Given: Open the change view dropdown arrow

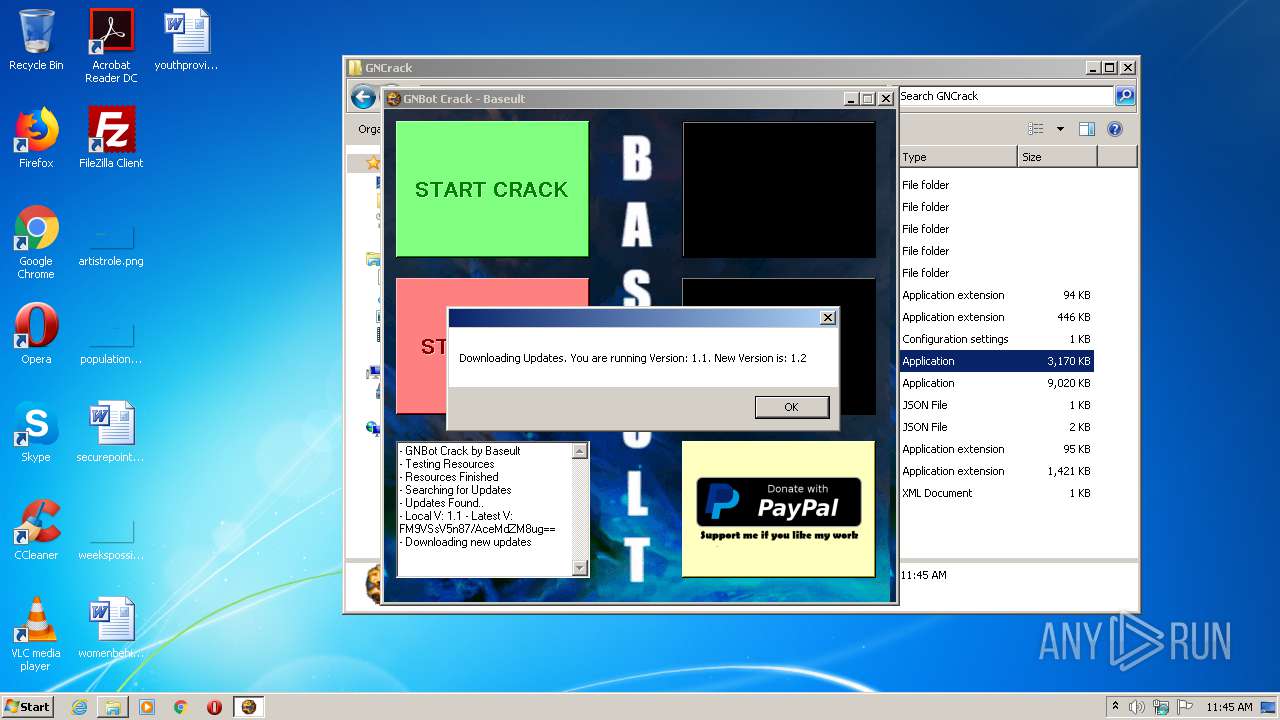Looking at the screenshot, I should [1060, 129].
